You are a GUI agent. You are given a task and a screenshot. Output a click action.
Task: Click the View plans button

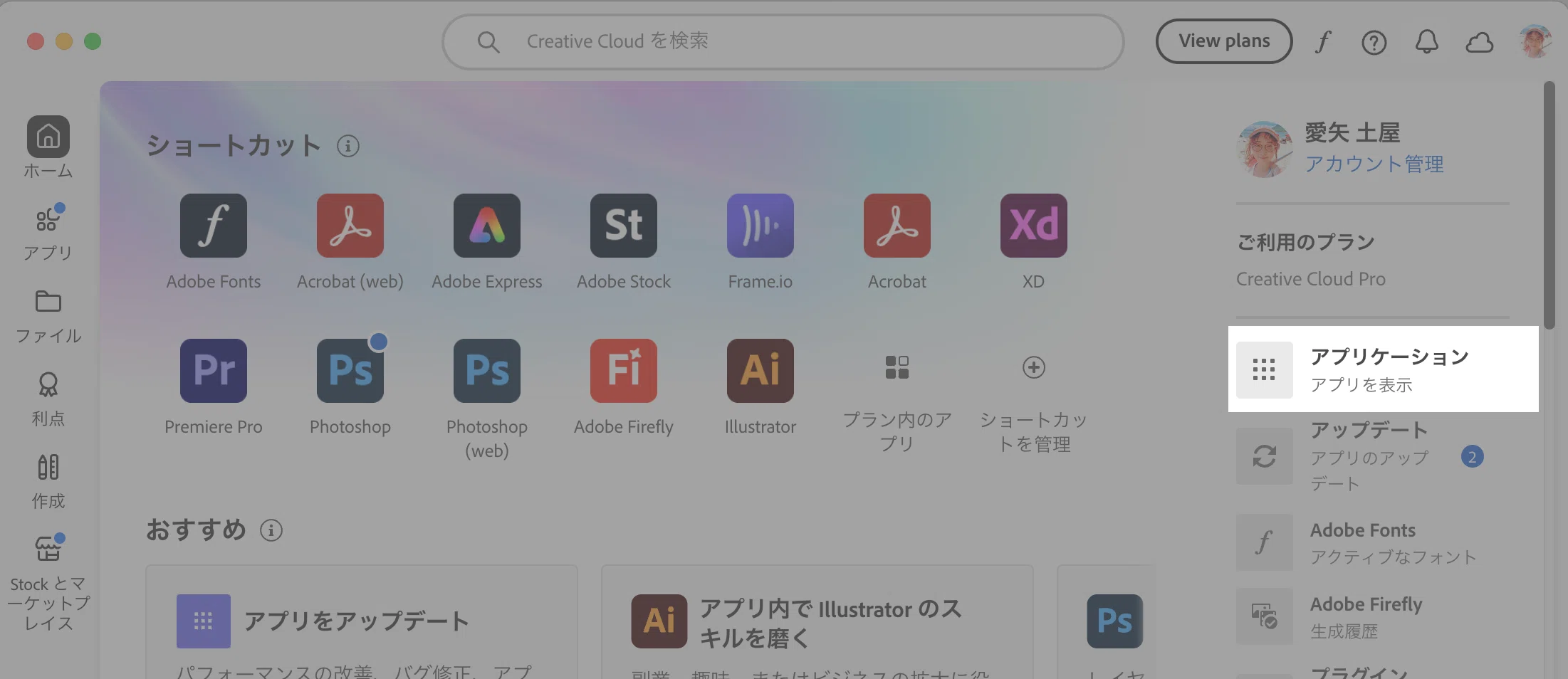click(1223, 41)
